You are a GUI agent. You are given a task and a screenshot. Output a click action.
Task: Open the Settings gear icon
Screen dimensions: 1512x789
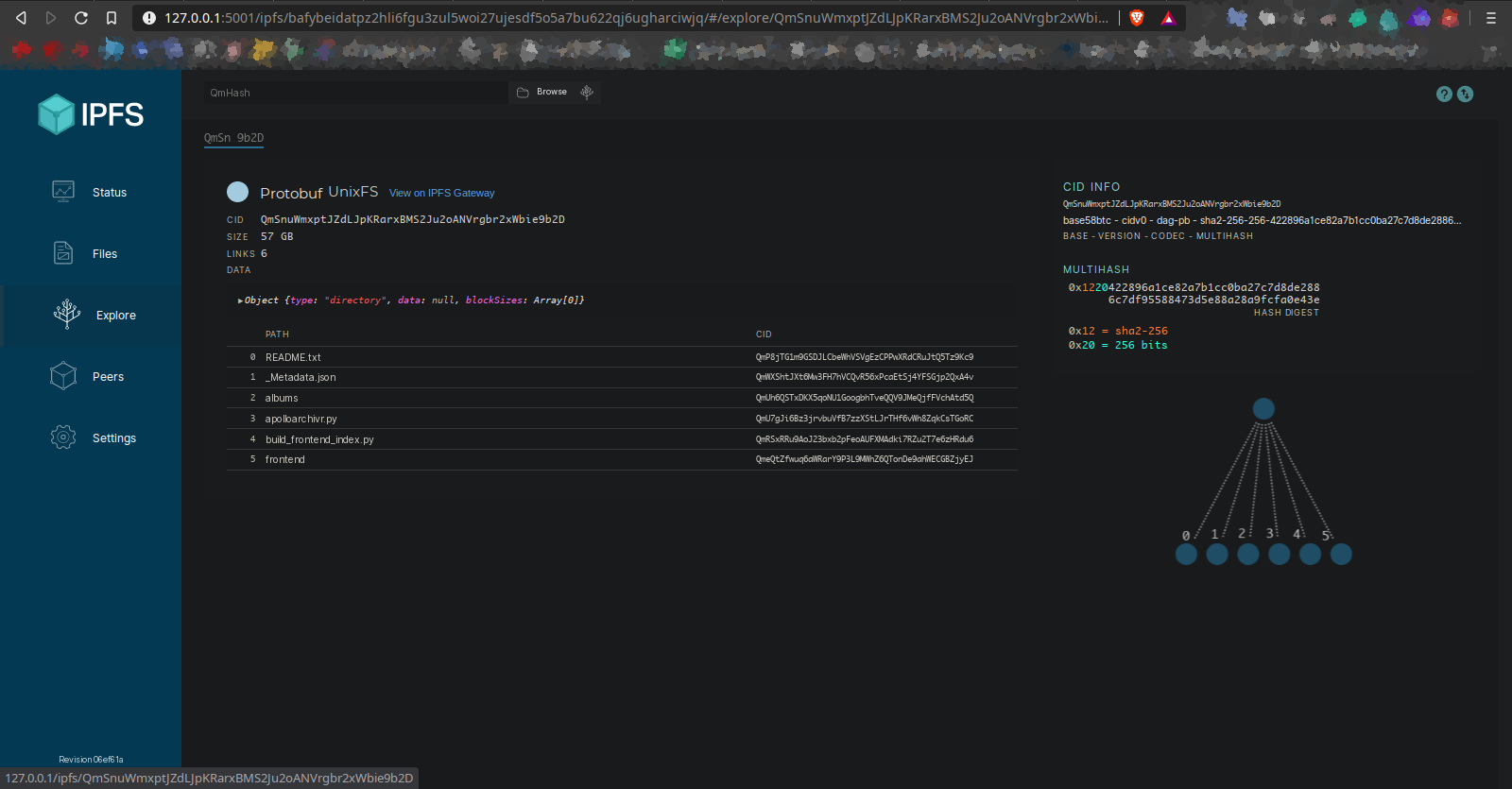tap(63, 437)
